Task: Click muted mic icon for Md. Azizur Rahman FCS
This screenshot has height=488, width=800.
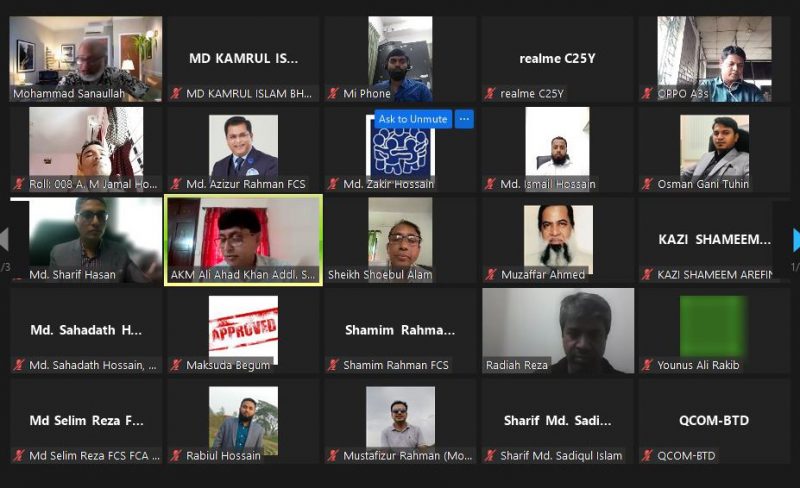Action: pos(177,184)
